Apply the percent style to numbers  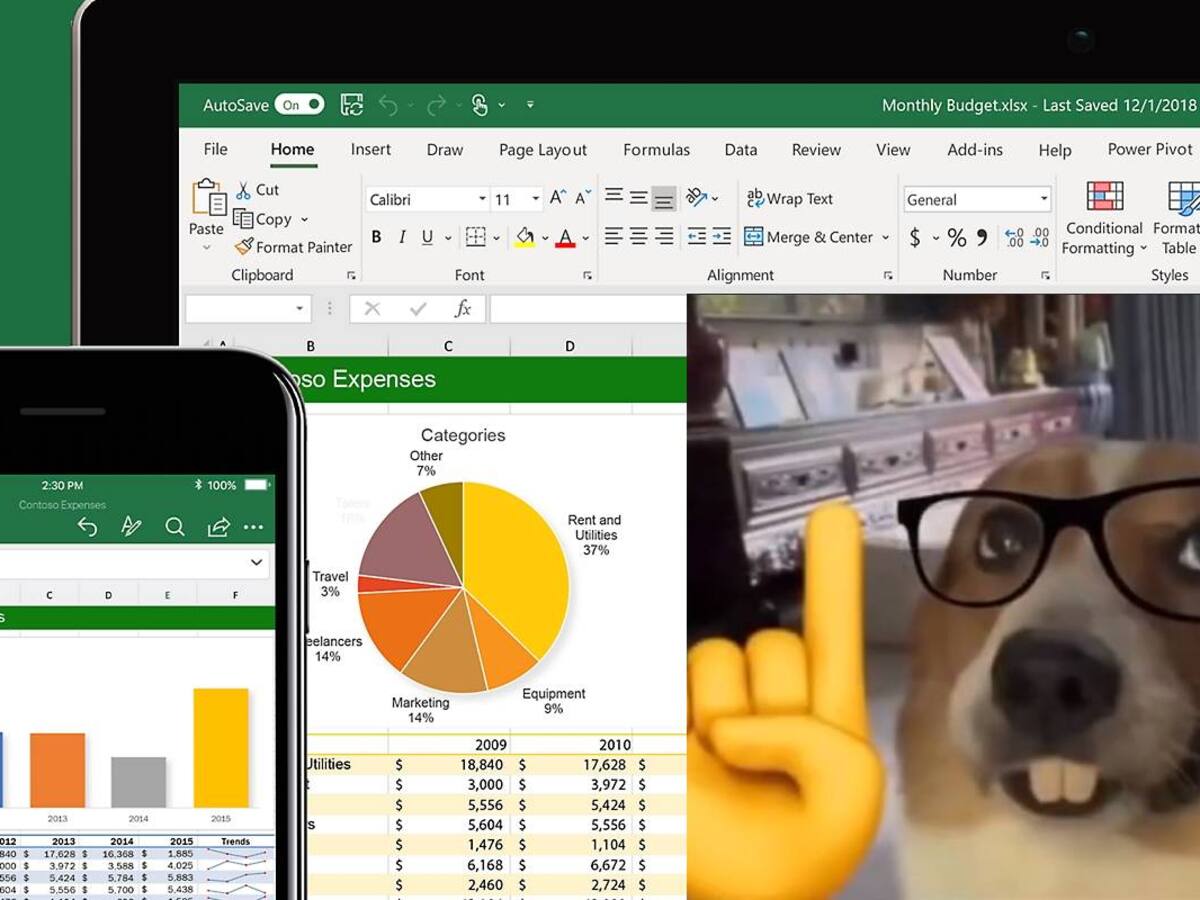(956, 236)
